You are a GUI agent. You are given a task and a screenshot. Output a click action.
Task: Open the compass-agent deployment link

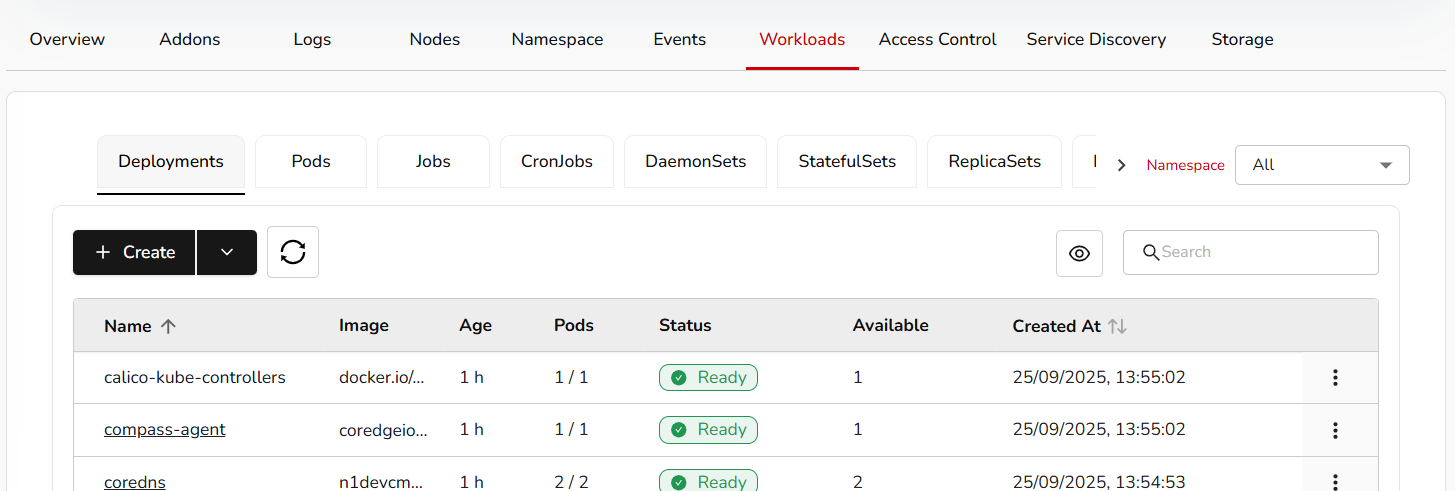click(x=164, y=430)
